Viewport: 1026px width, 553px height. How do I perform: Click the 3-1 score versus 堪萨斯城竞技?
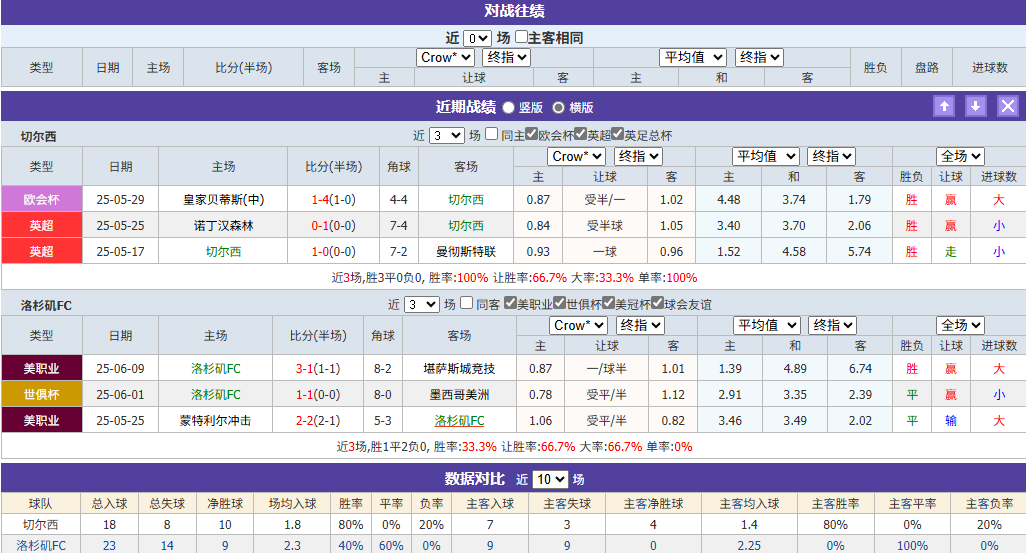click(304, 368)
